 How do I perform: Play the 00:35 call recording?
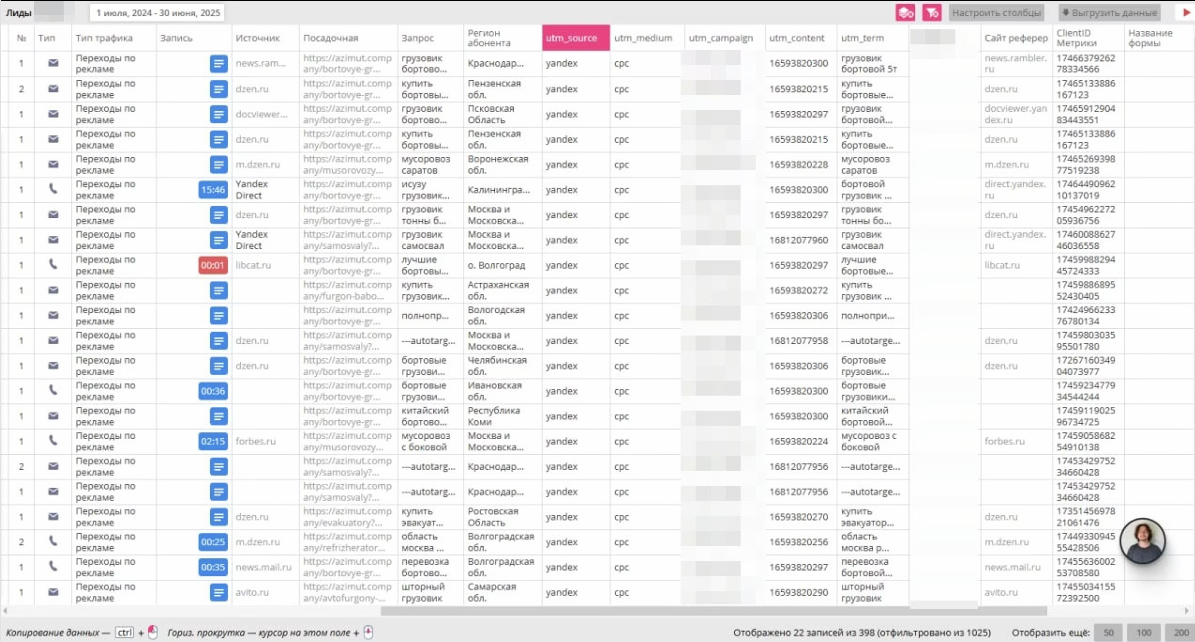tap(213, 567)
